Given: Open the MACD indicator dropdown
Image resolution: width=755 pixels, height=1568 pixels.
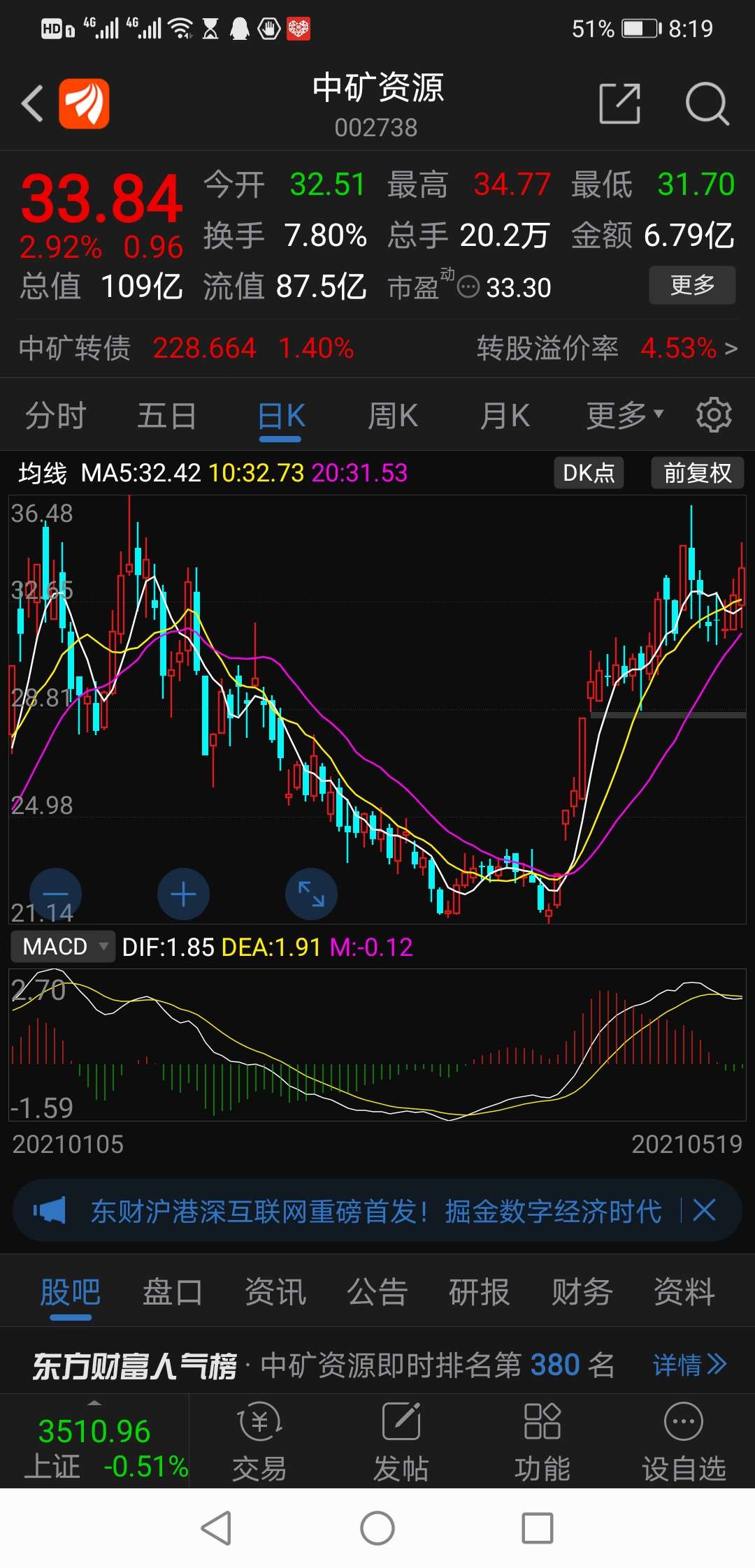Looking at the screenshot, I should click(x=63, y=947).
